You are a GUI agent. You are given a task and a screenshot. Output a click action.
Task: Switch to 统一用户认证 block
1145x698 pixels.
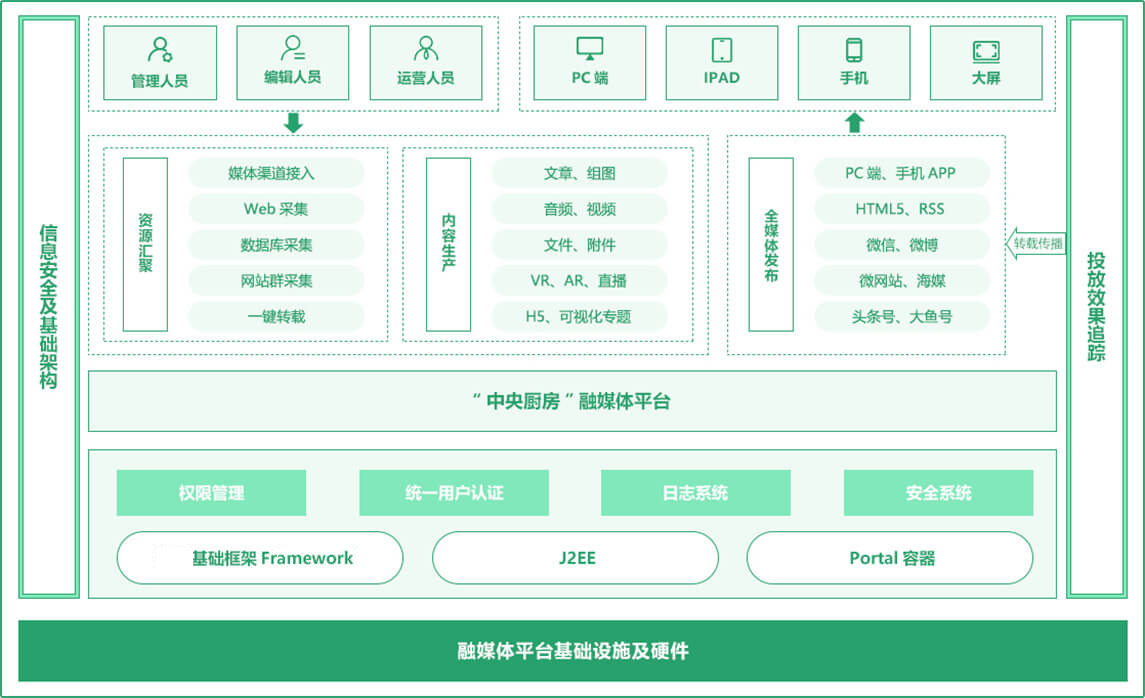(454, 493)
